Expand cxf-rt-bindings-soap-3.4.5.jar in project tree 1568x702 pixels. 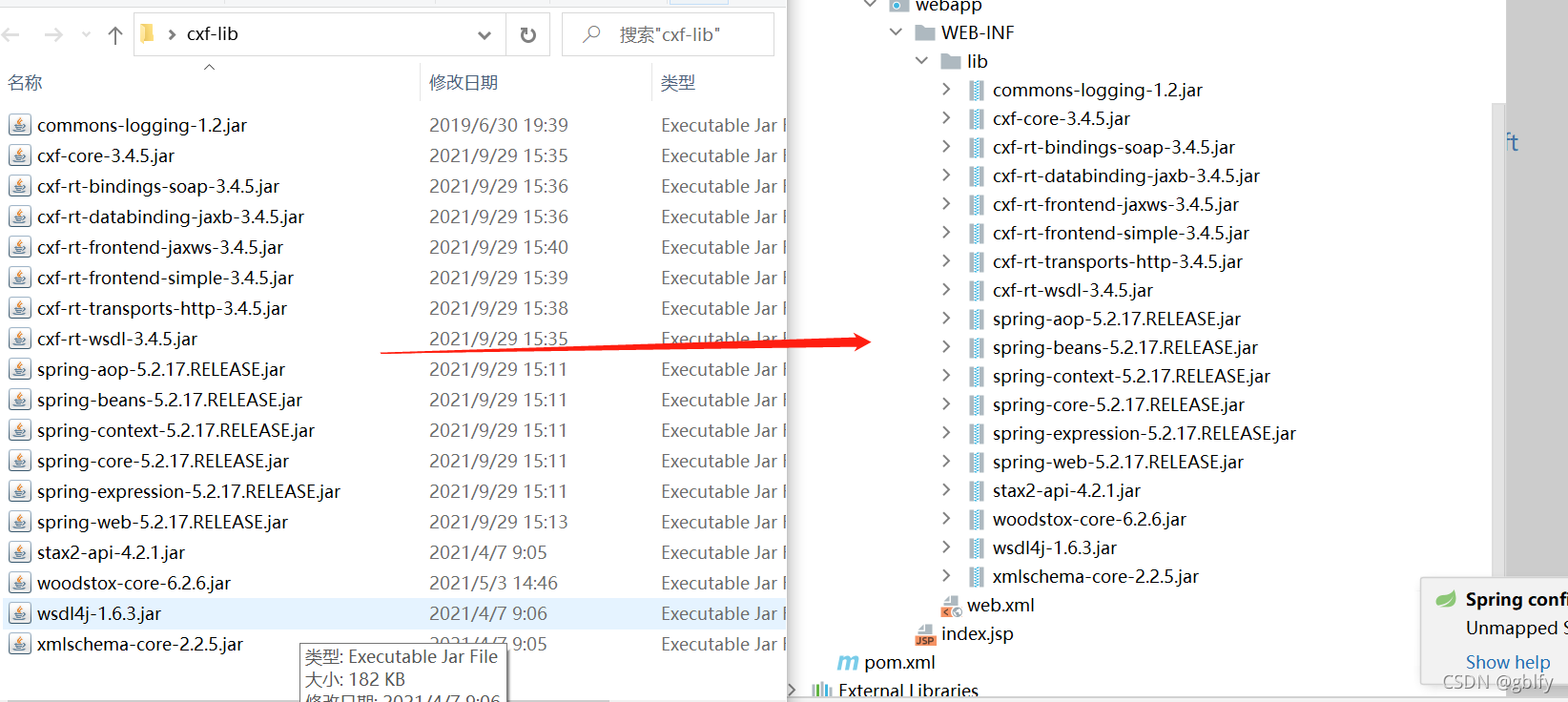[x=946, y=147]
